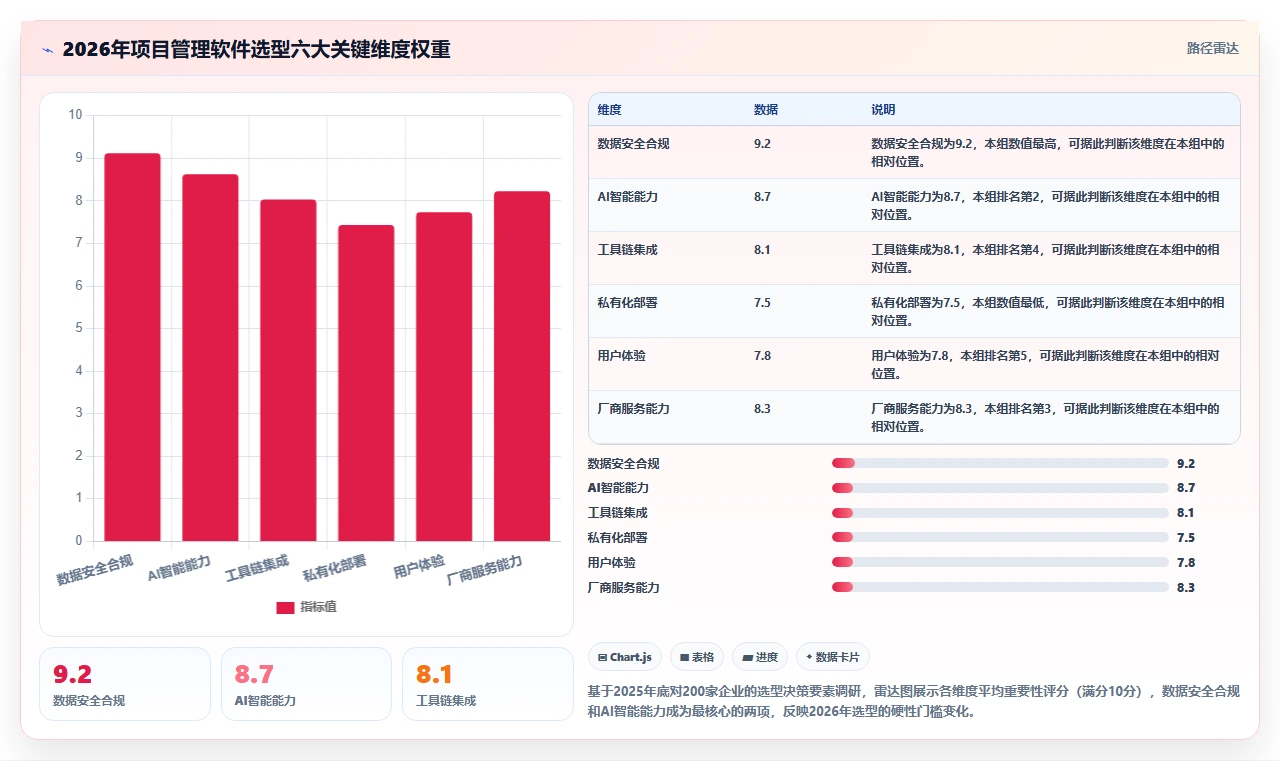The width and height of the screenshot is (1280, 761).
Task: Click the AI智能能力 progress bar
Action: click(x=1000, y=488)
